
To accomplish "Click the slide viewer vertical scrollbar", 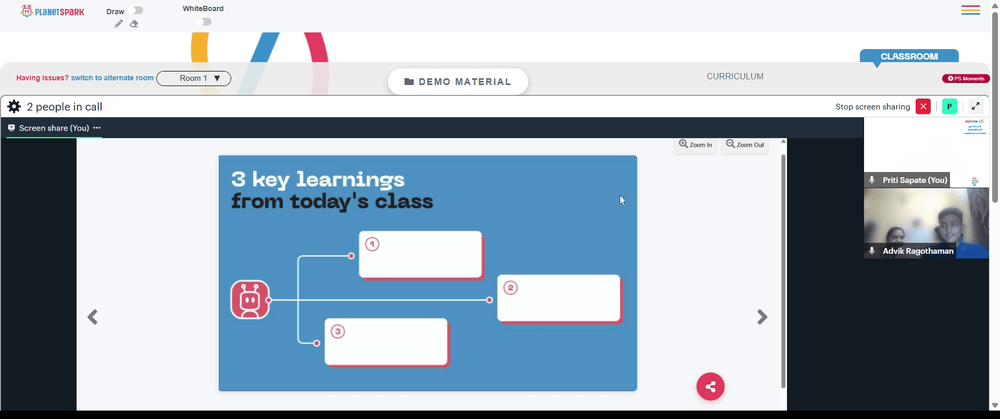I will 783,271.
